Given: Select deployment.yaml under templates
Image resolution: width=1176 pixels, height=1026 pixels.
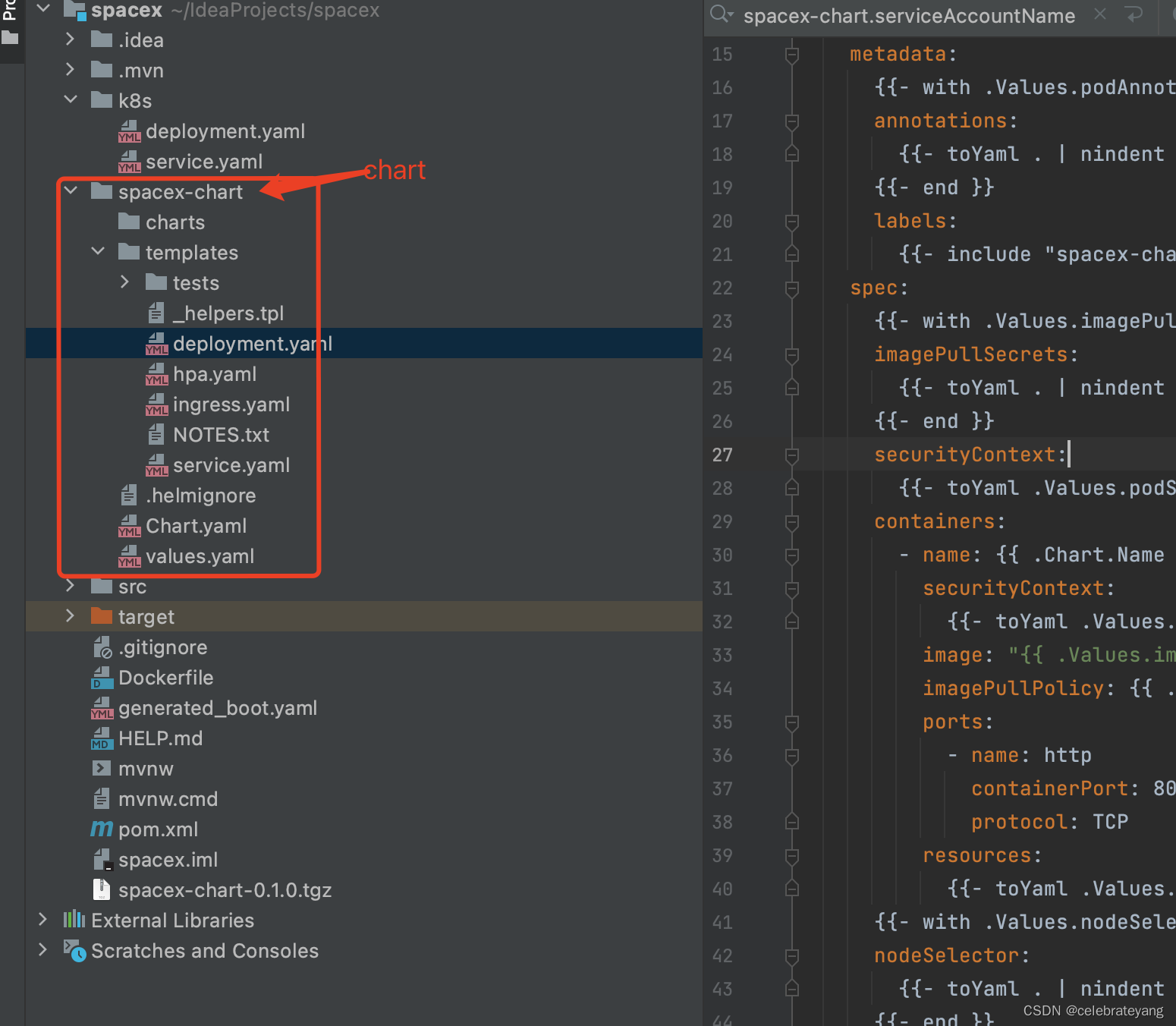Looking at the screenshot, I should (364, 343).
